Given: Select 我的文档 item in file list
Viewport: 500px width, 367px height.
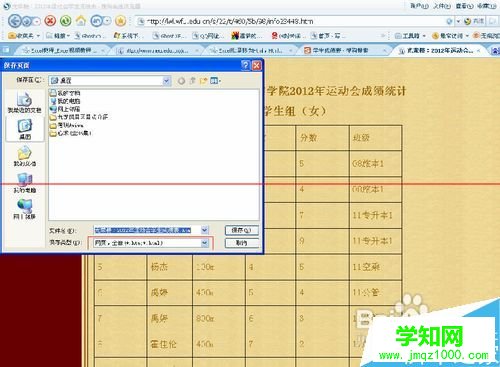Looking at the screenshot, I should [65, 93].
